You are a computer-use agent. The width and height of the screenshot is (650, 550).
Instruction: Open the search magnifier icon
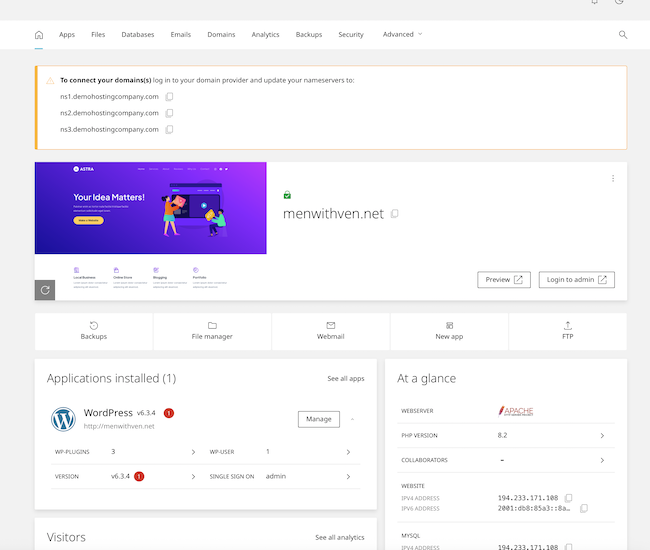point(623,34)
